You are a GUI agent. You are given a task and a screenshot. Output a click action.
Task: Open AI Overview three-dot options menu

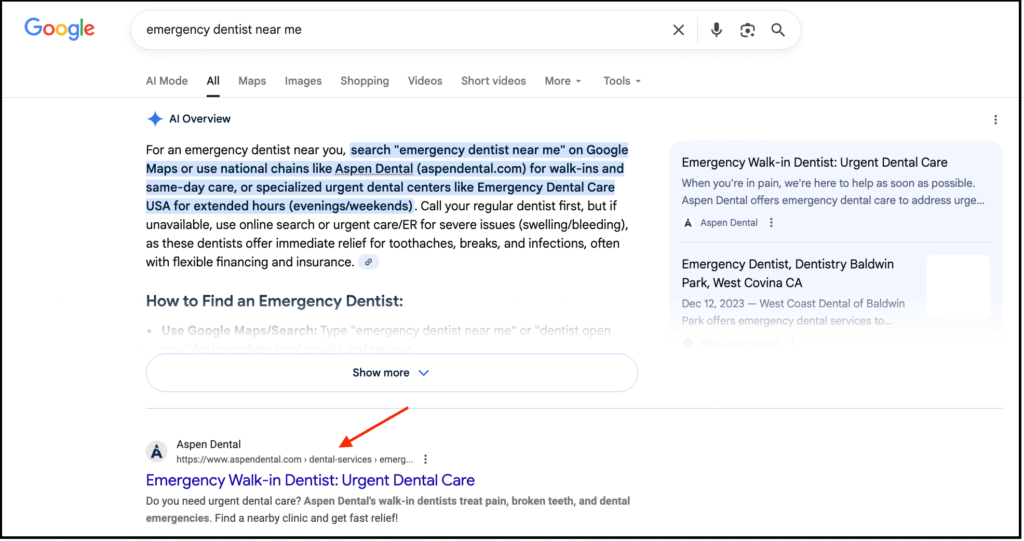point(995,120)
